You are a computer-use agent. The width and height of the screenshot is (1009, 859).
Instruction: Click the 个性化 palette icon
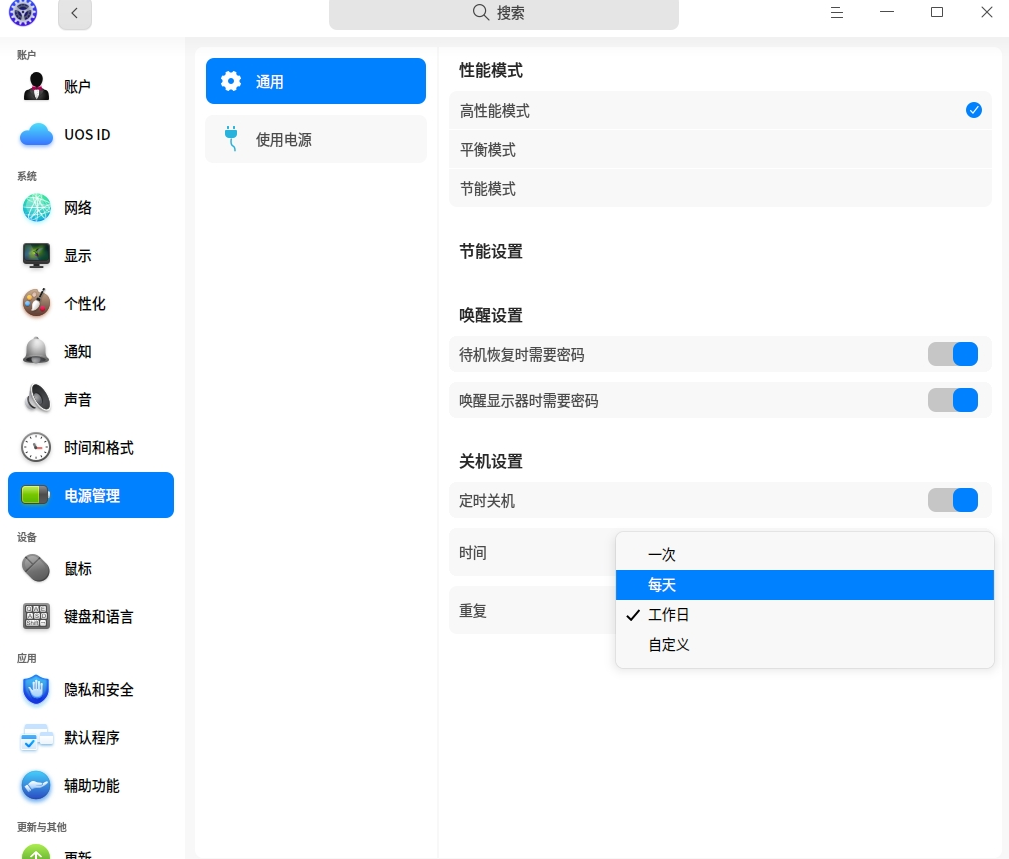(x=36, y=303)
